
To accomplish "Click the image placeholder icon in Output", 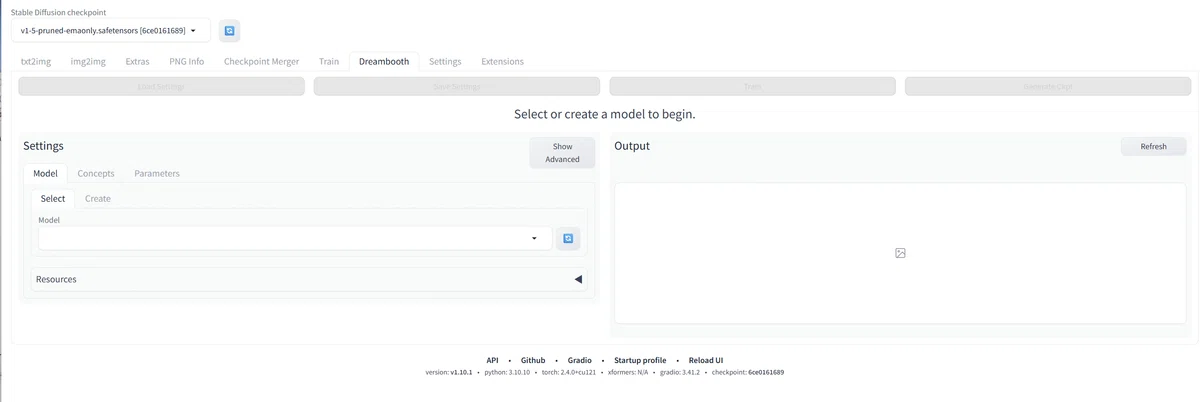I will point(900,253).
